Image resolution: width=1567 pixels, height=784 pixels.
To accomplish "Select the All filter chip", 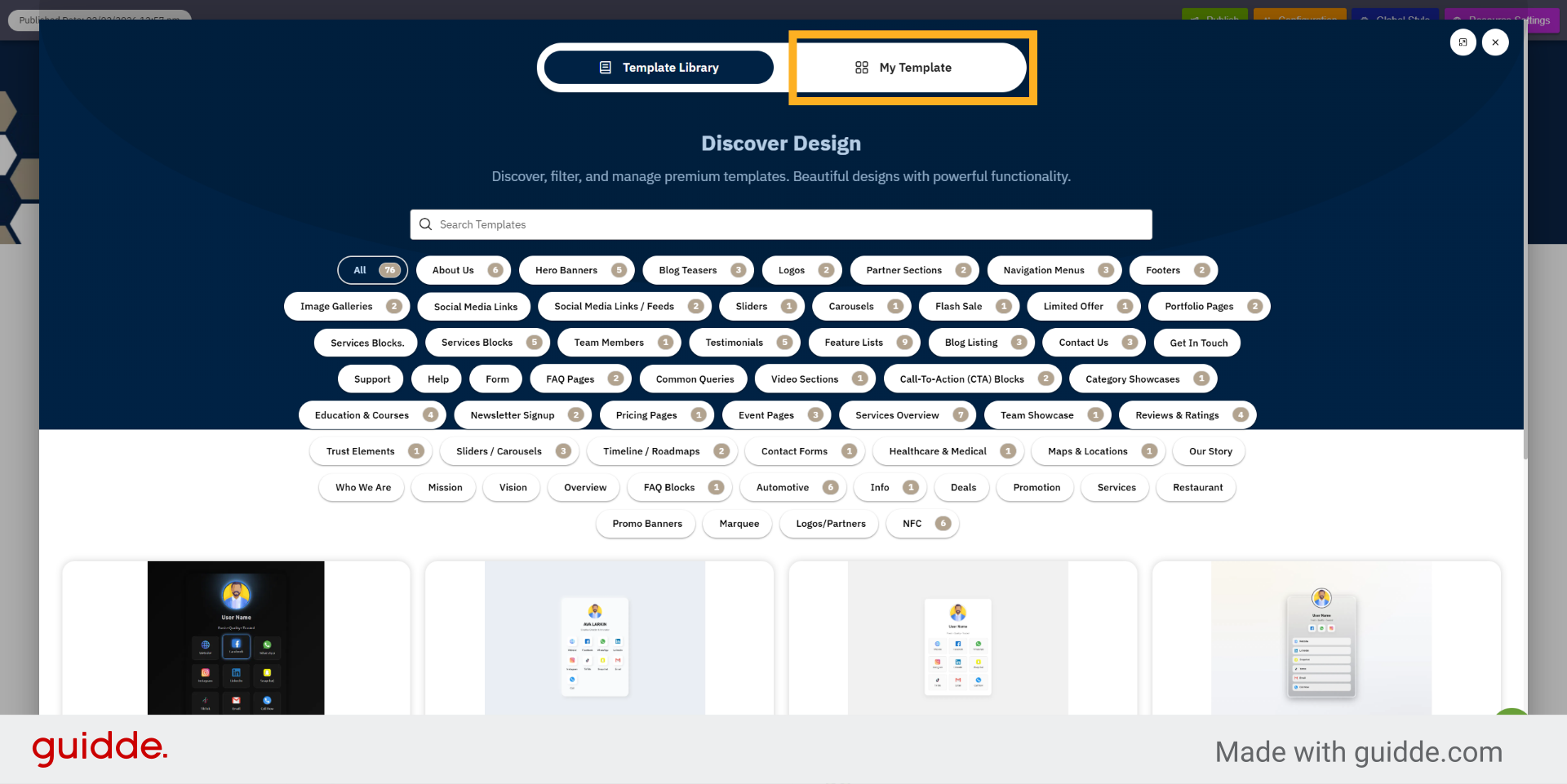I will coord(373,270).
